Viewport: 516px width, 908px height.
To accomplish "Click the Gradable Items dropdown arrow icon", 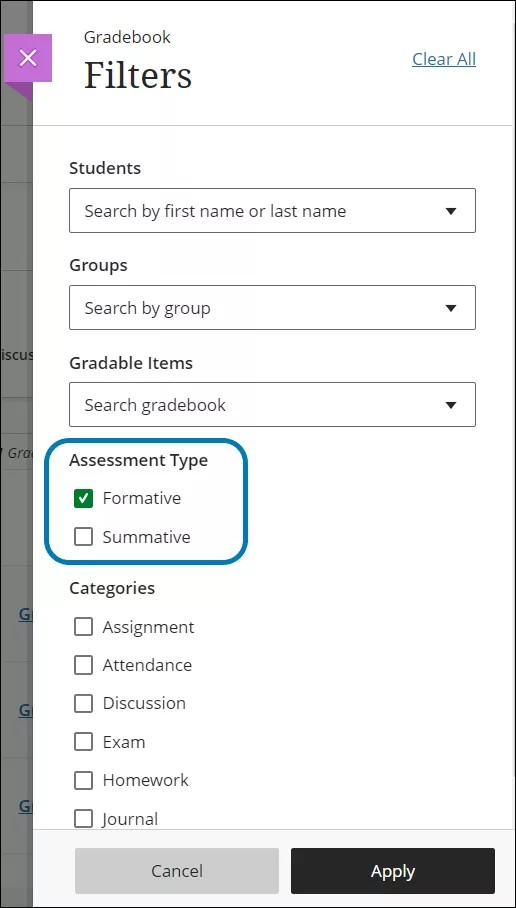I will pyautogui.click(x=451, y=405).
